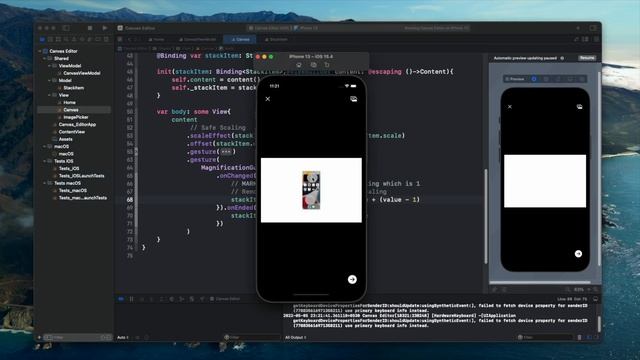Viewport: 640px width, 360px height.
Task: Click the console filter field
Action: coord(546,338)
